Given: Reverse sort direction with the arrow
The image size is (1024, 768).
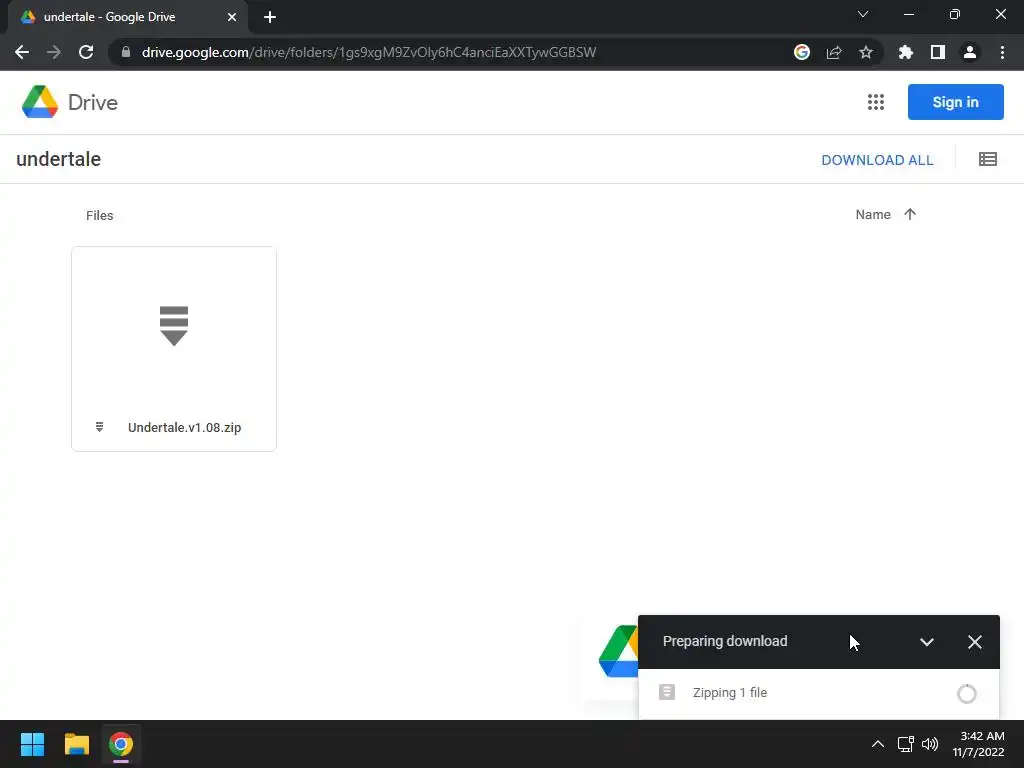Looking at the screenshot, I should click(910, 214).
